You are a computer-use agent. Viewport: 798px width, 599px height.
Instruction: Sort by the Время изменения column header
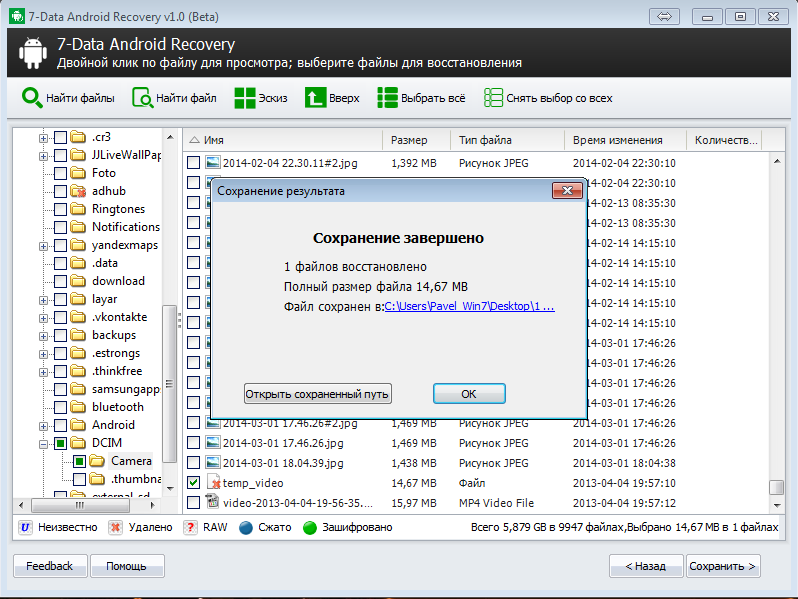point(625,140)
